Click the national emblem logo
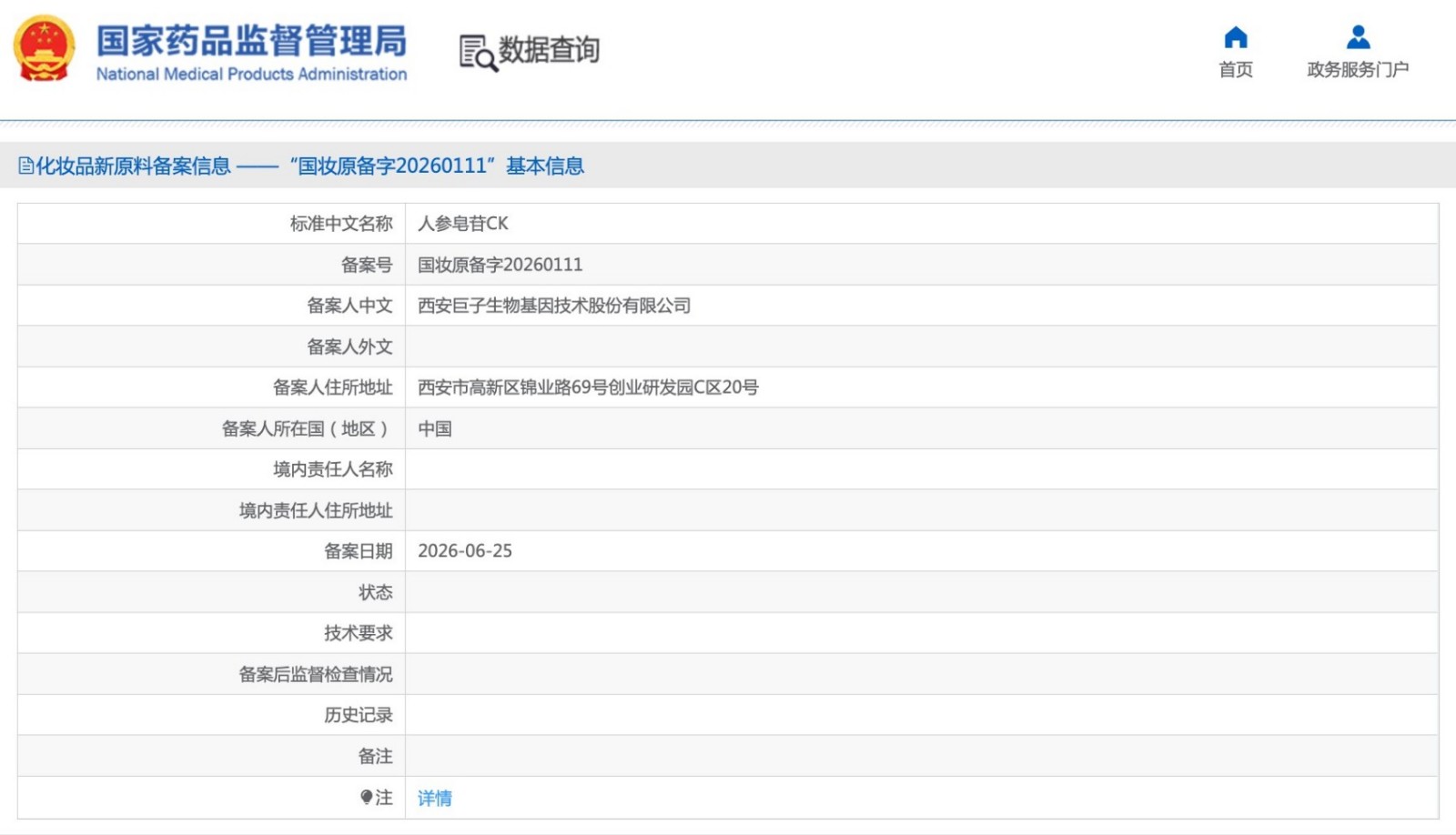 point(44,48)
